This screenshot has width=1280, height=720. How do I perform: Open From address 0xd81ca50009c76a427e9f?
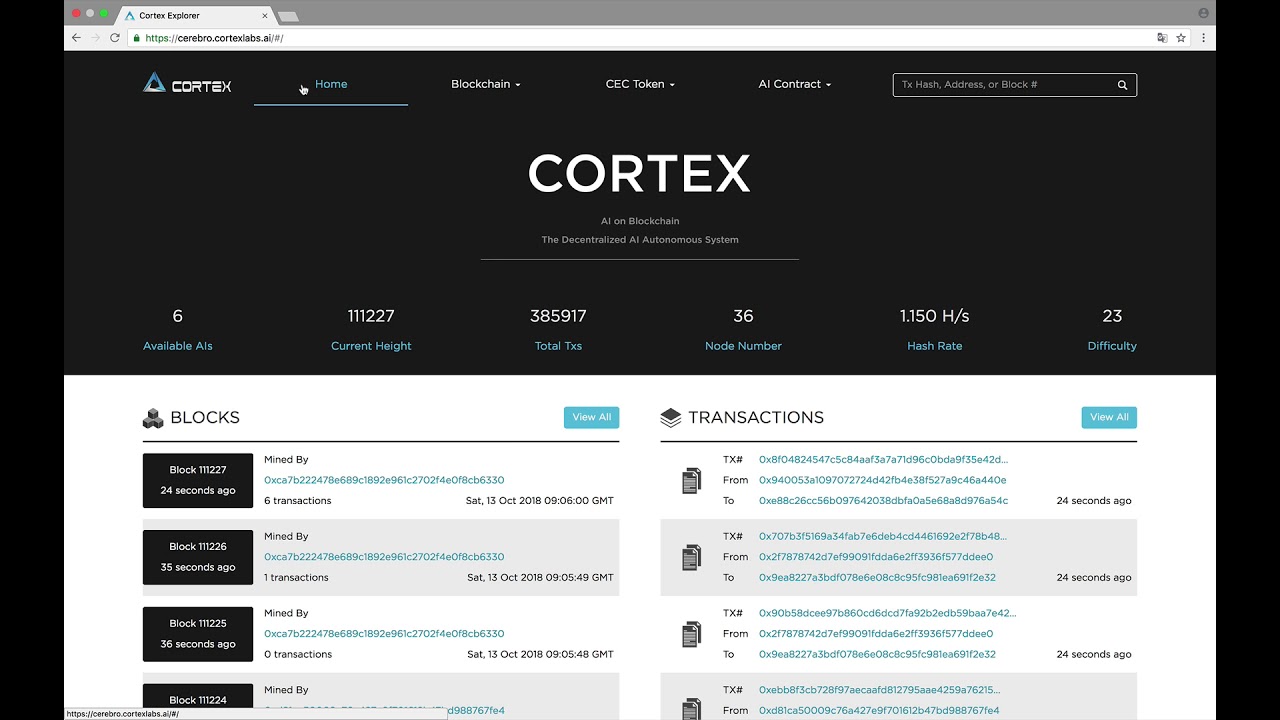click(x=879, y=711)
